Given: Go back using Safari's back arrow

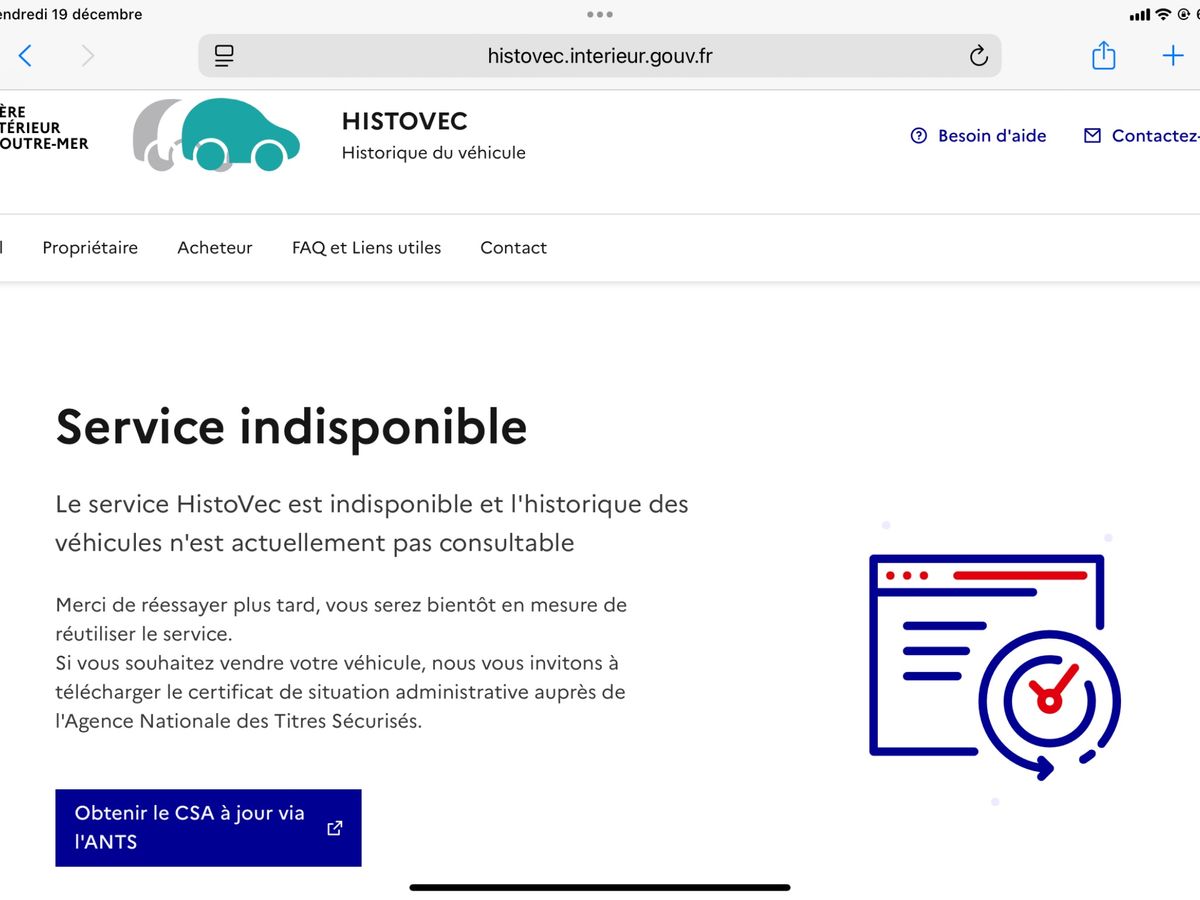Looking at the screenshot, I should click(x=26, y=56).
